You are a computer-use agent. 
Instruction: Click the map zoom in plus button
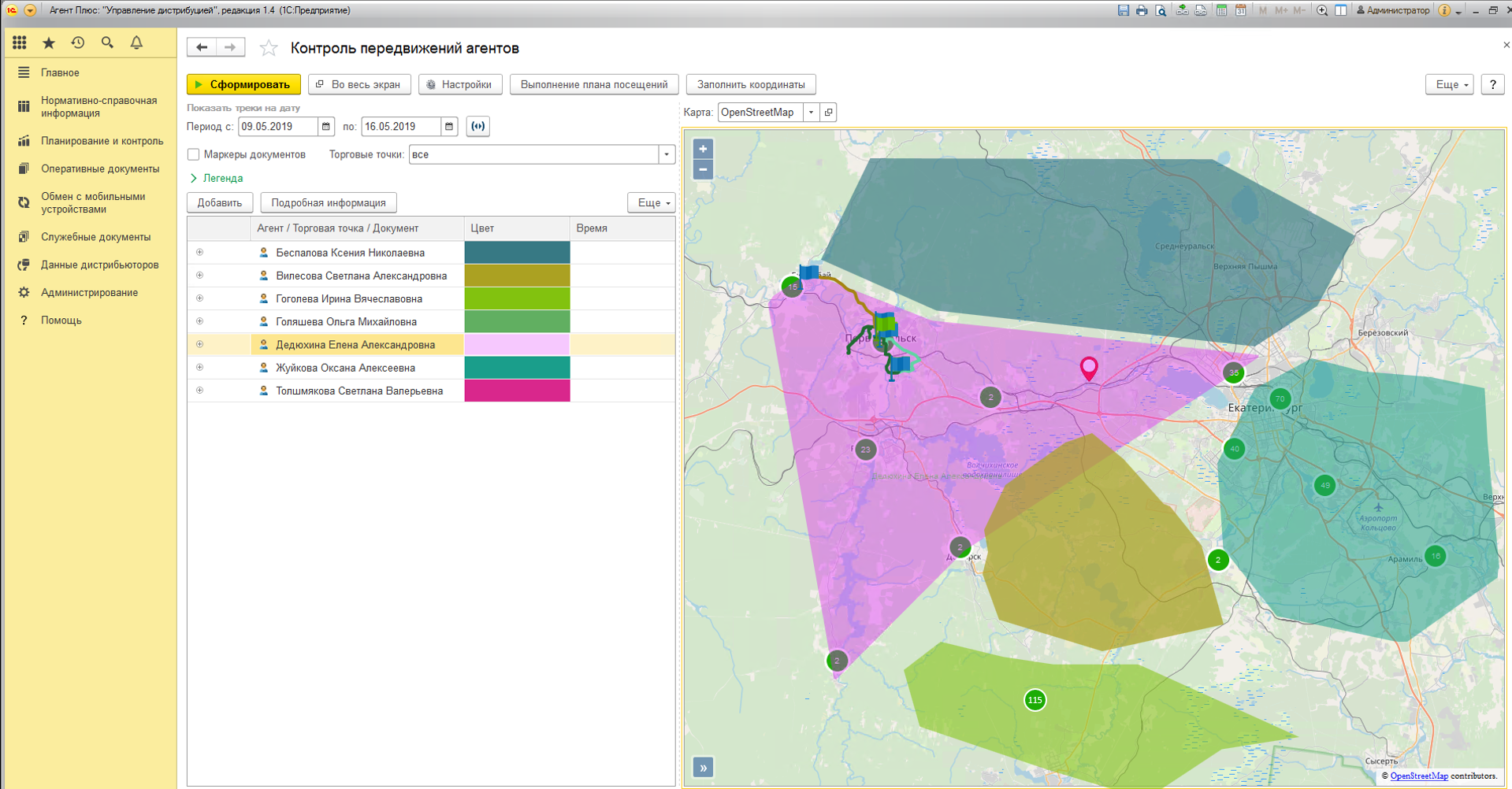coord(703,149)
